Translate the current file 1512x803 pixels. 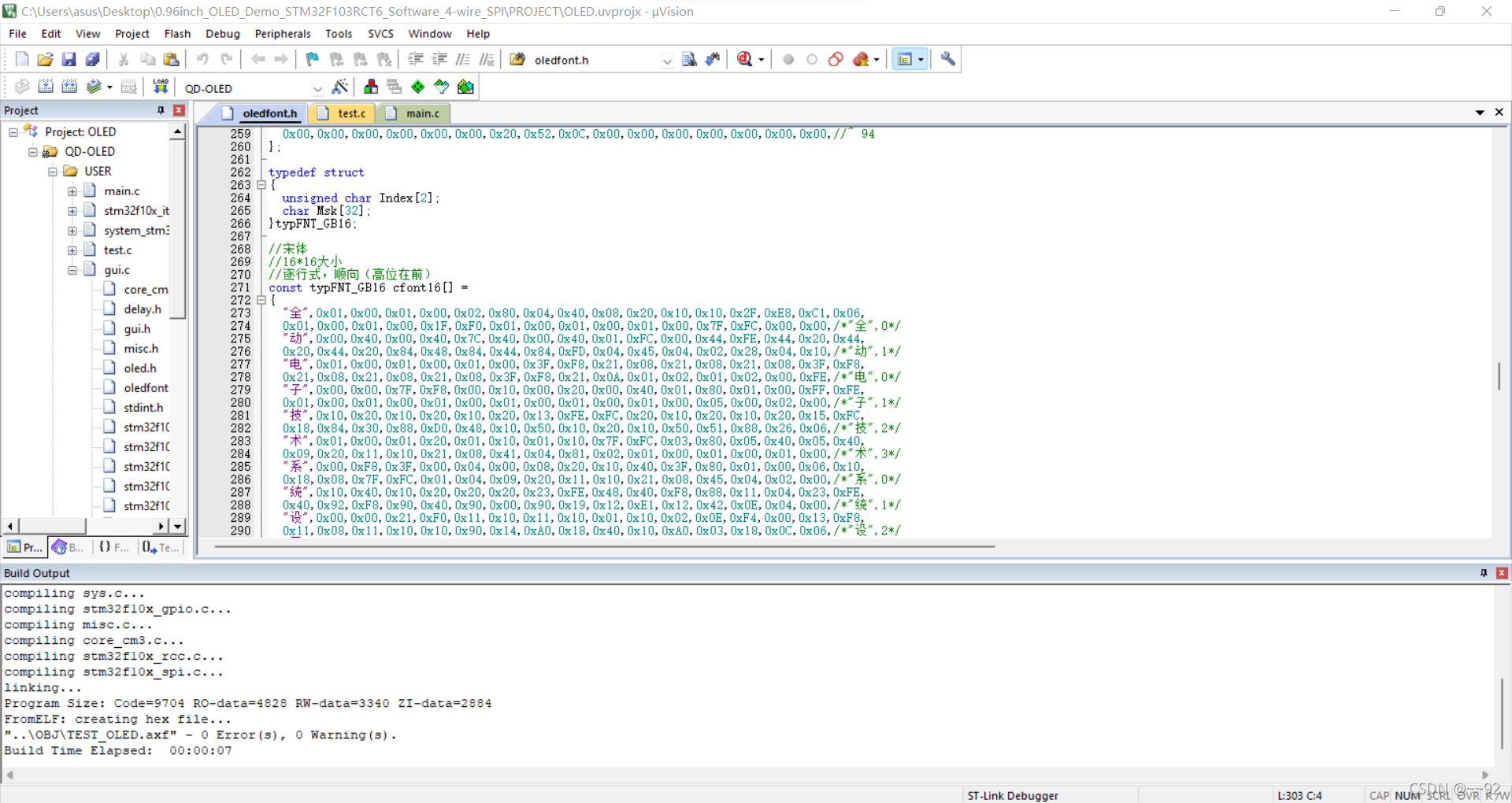point(22,87)
